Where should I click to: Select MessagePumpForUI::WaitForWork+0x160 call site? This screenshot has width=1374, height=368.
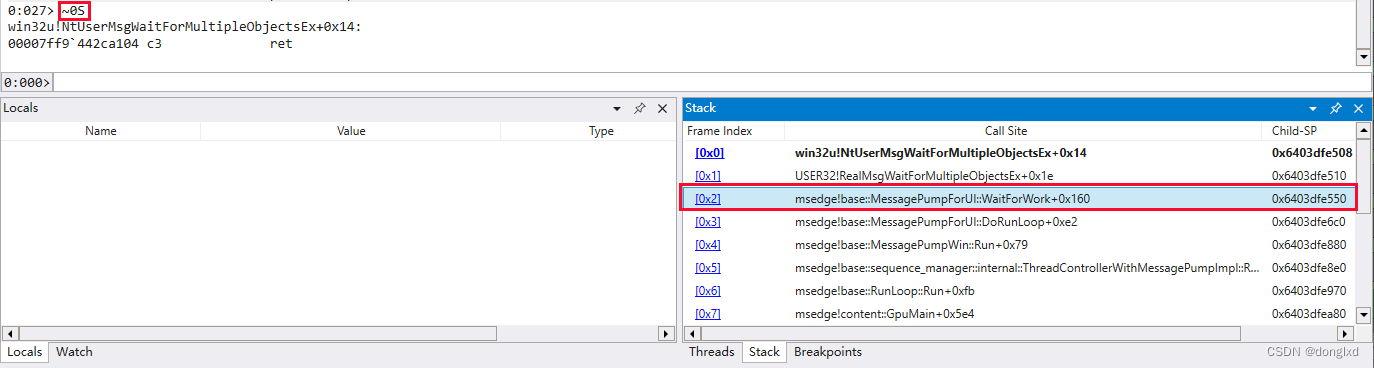942,199
